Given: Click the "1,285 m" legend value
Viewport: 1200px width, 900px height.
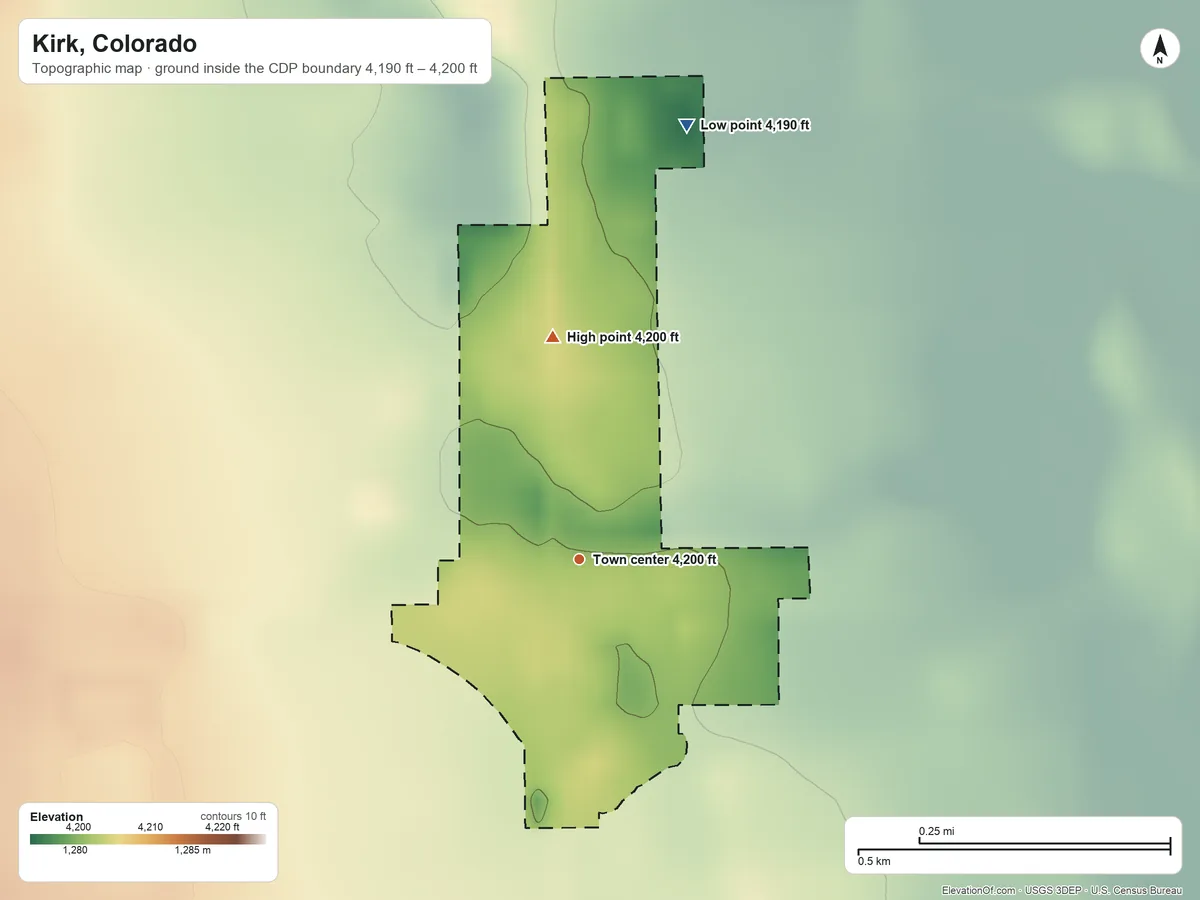Looking at the screenshot, I should click(193, 851).
